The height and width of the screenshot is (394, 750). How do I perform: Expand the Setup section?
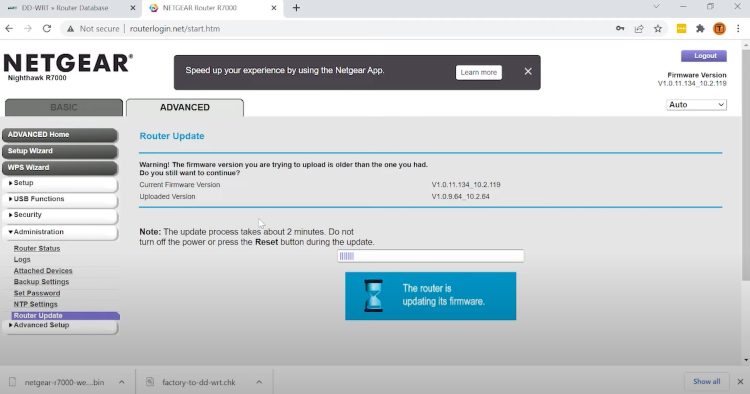[x=60, y=183]
